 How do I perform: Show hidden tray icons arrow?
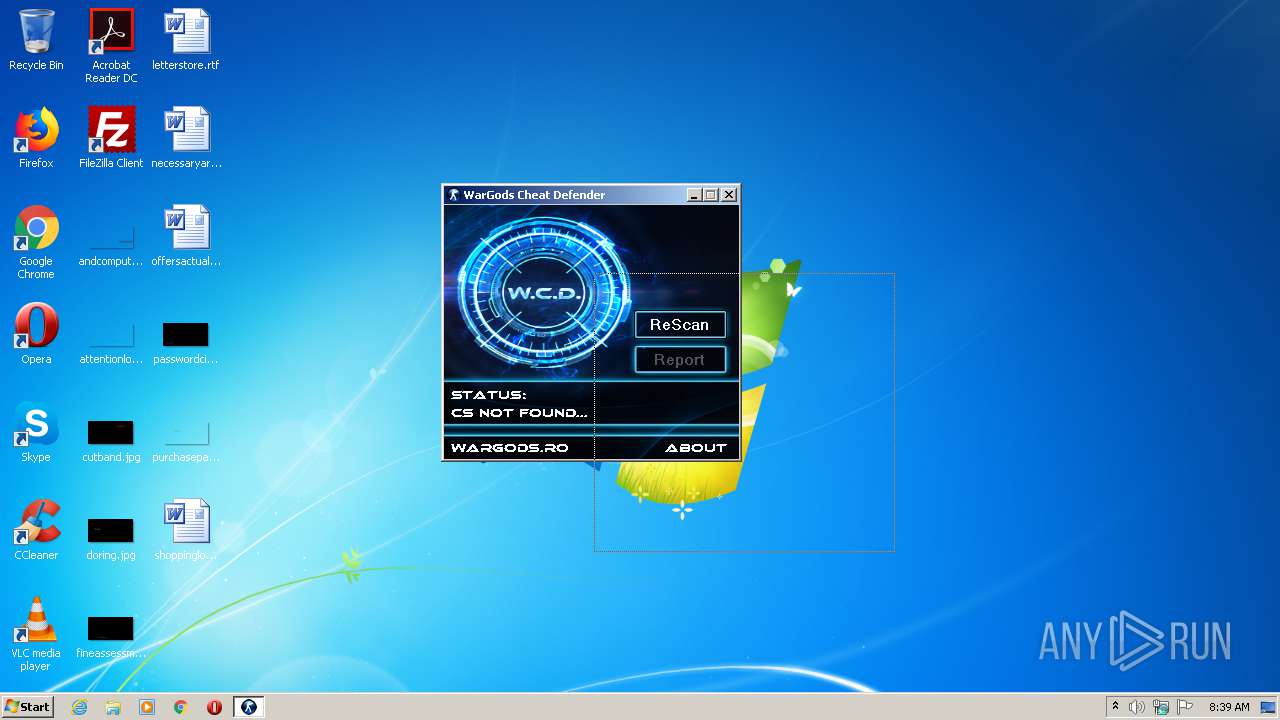coord(1115,707)
